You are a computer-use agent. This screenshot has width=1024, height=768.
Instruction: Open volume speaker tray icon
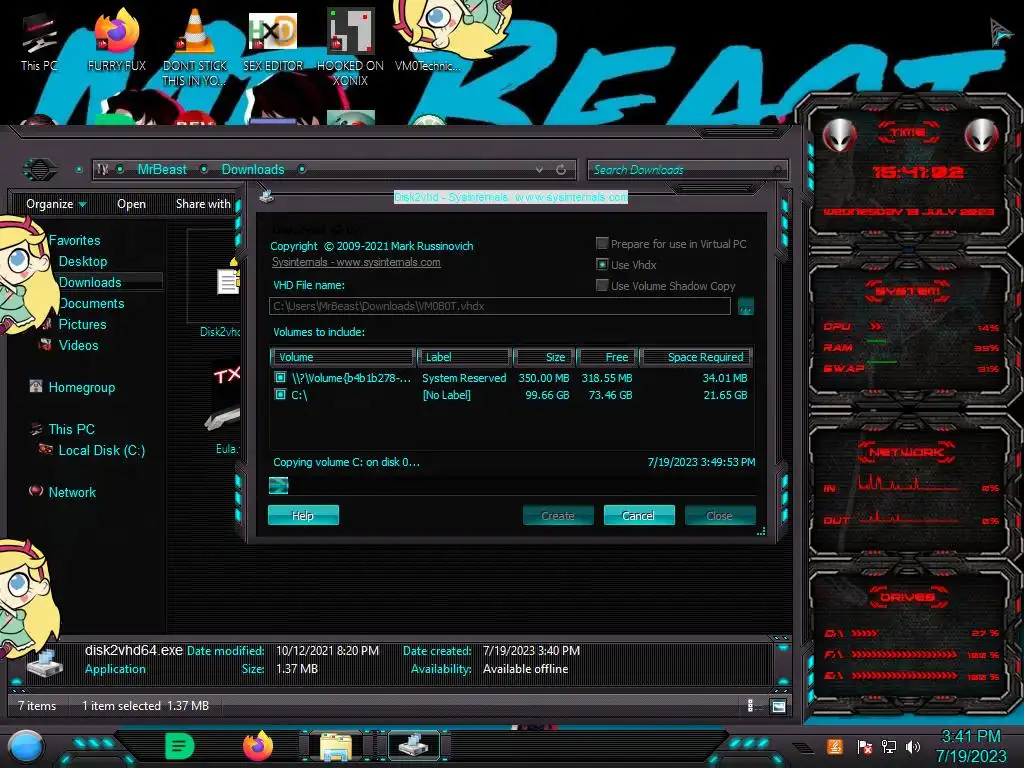click(913, 746)
